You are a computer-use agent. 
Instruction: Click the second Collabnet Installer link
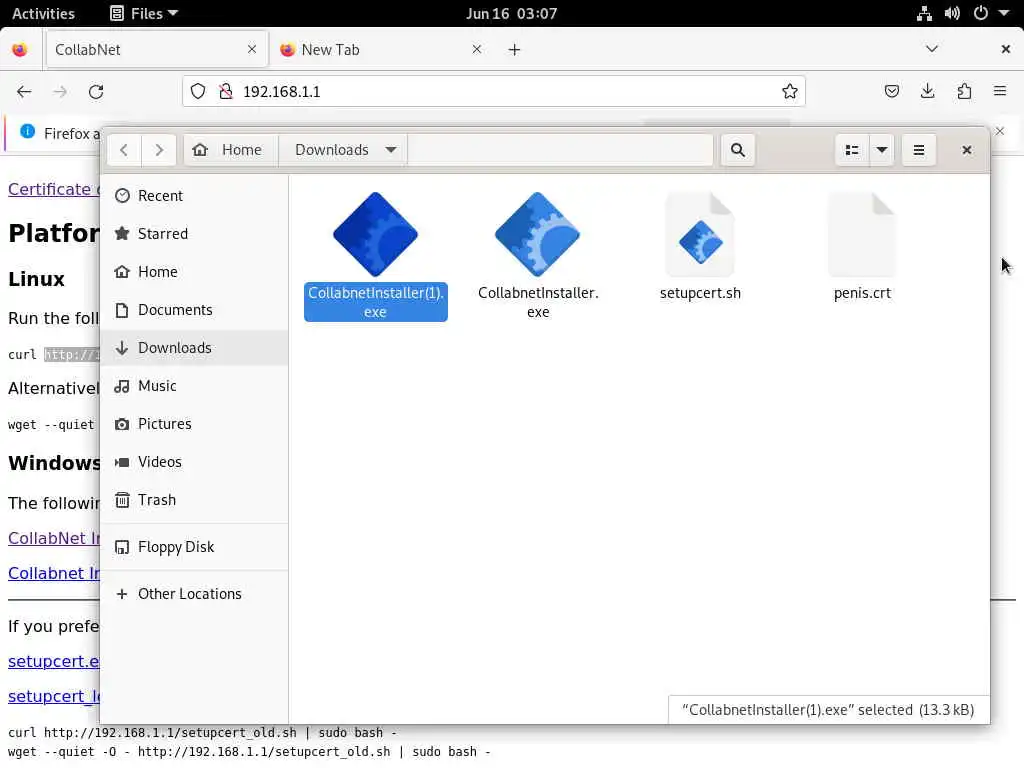[54, 573]
